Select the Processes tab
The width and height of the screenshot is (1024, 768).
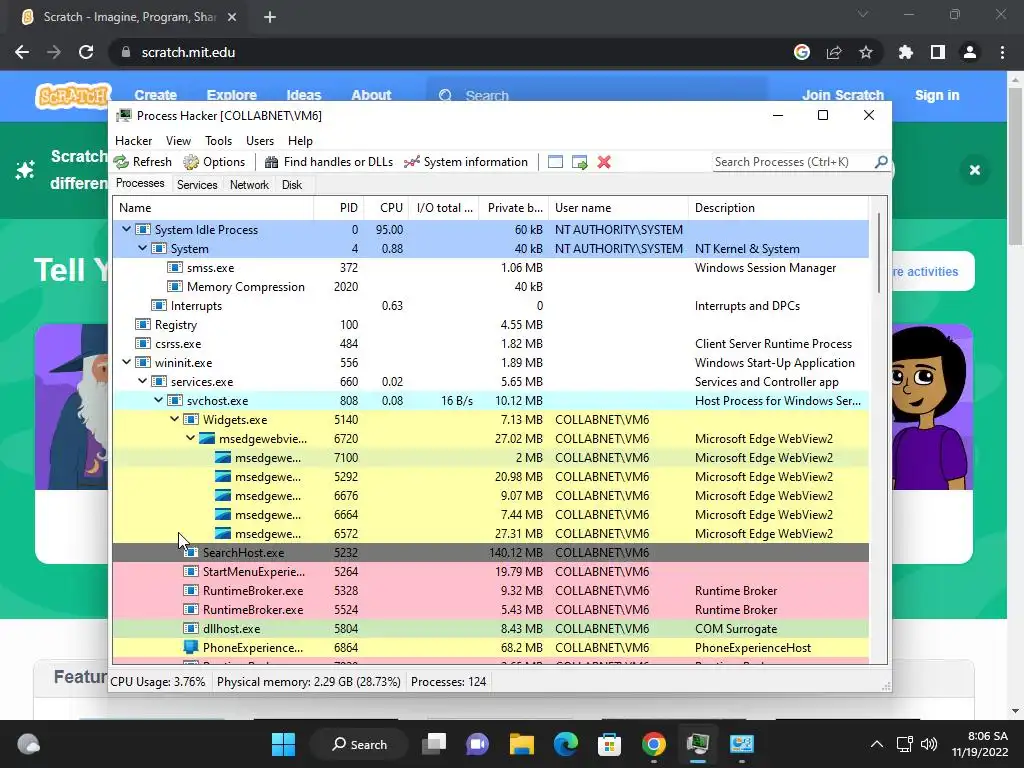(140, 184)
